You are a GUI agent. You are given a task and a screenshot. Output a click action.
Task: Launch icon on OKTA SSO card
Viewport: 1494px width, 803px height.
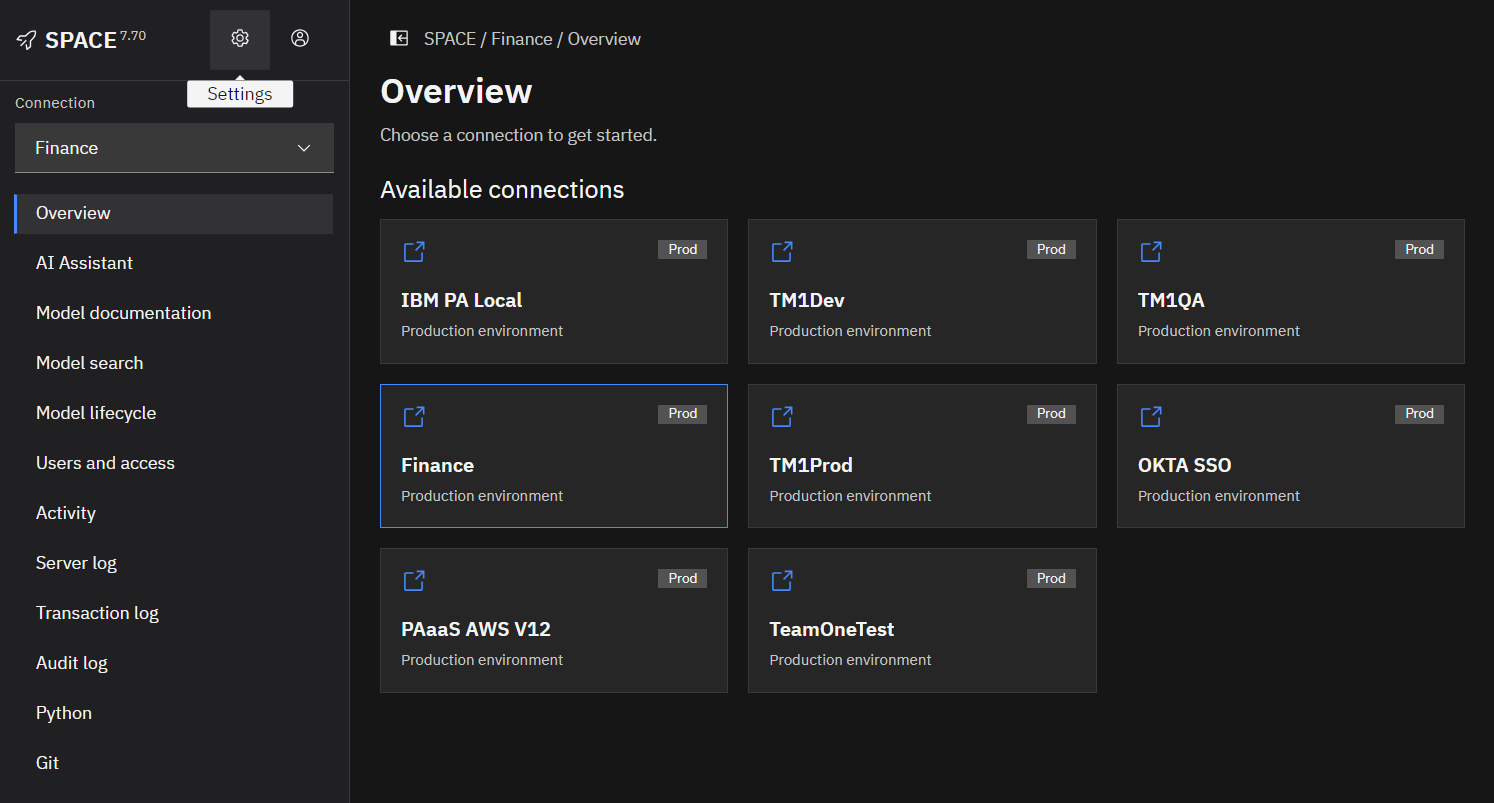pyautogui.click(x=1151, y=417)
